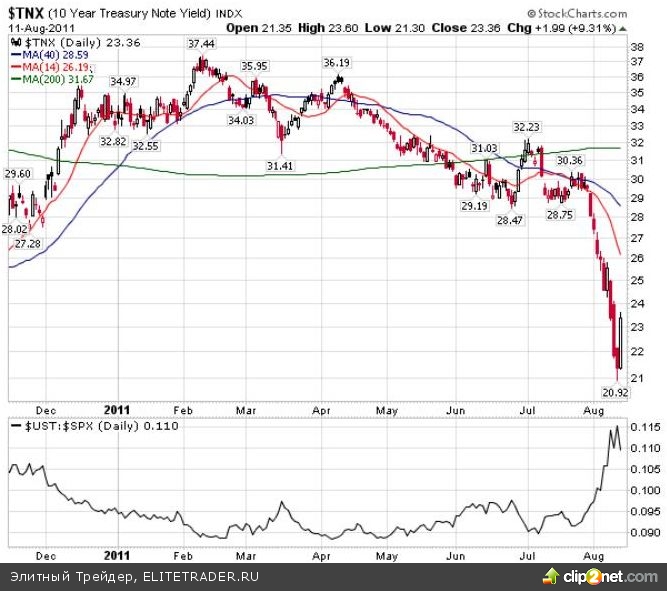Click the clip2net logo icon

tap(551, 576)
